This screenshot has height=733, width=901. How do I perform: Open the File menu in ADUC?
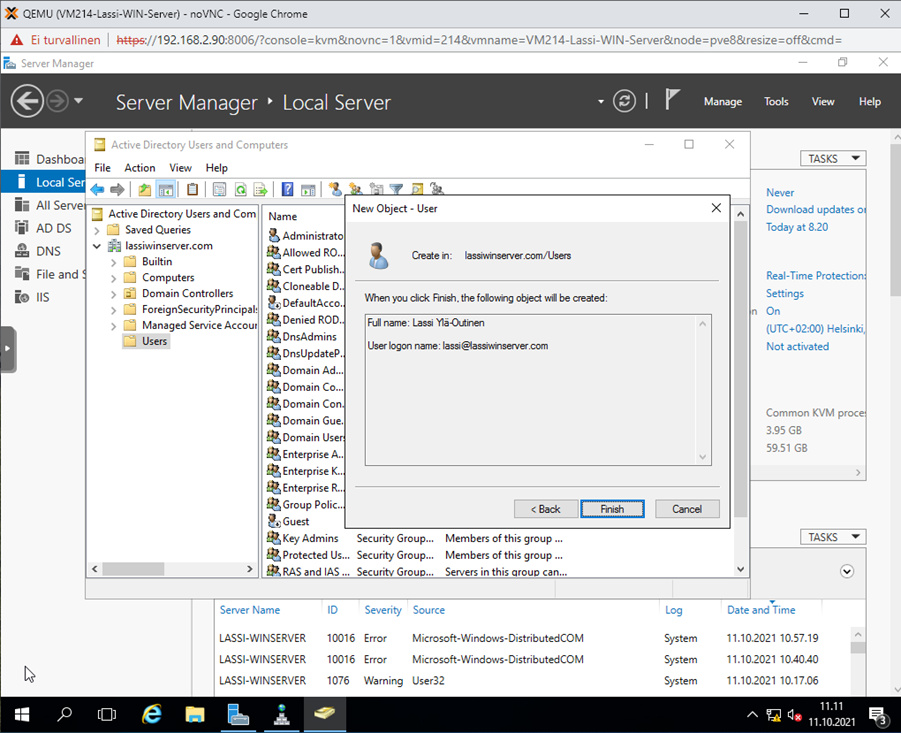[102, 168]
